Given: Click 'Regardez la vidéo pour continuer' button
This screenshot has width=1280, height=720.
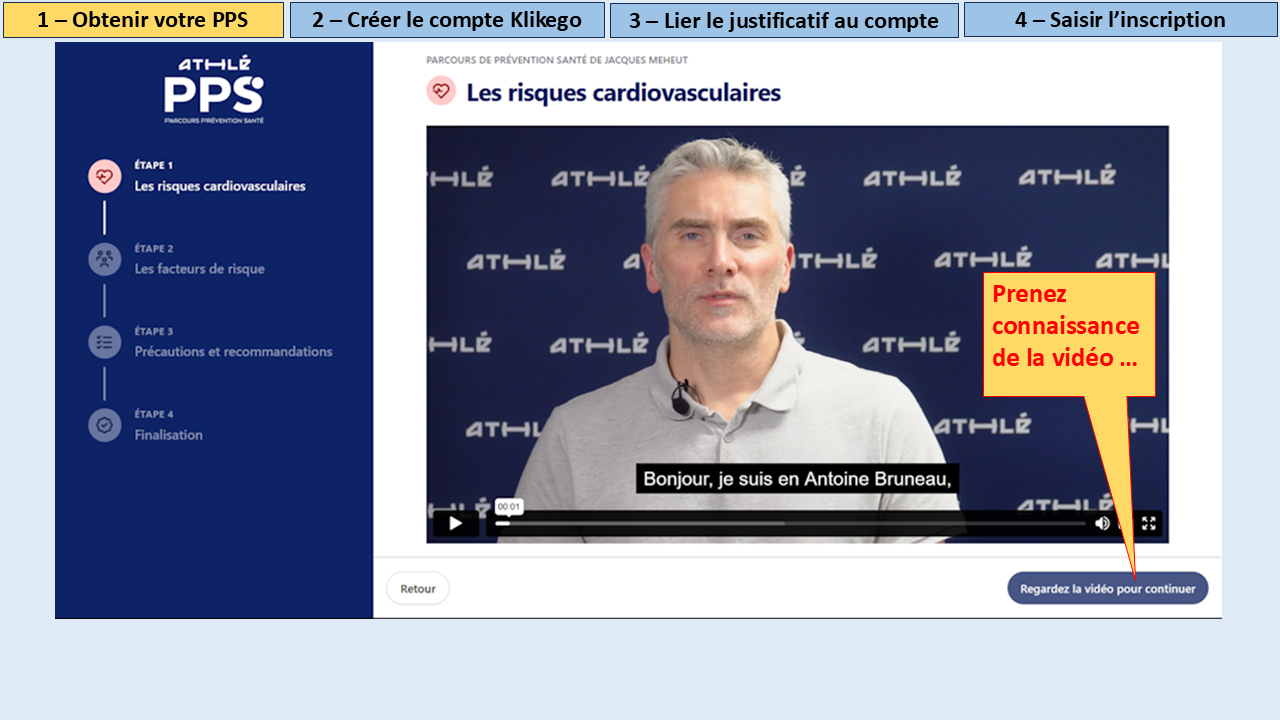Looking at the screenshot, I should pos(1107,589).
